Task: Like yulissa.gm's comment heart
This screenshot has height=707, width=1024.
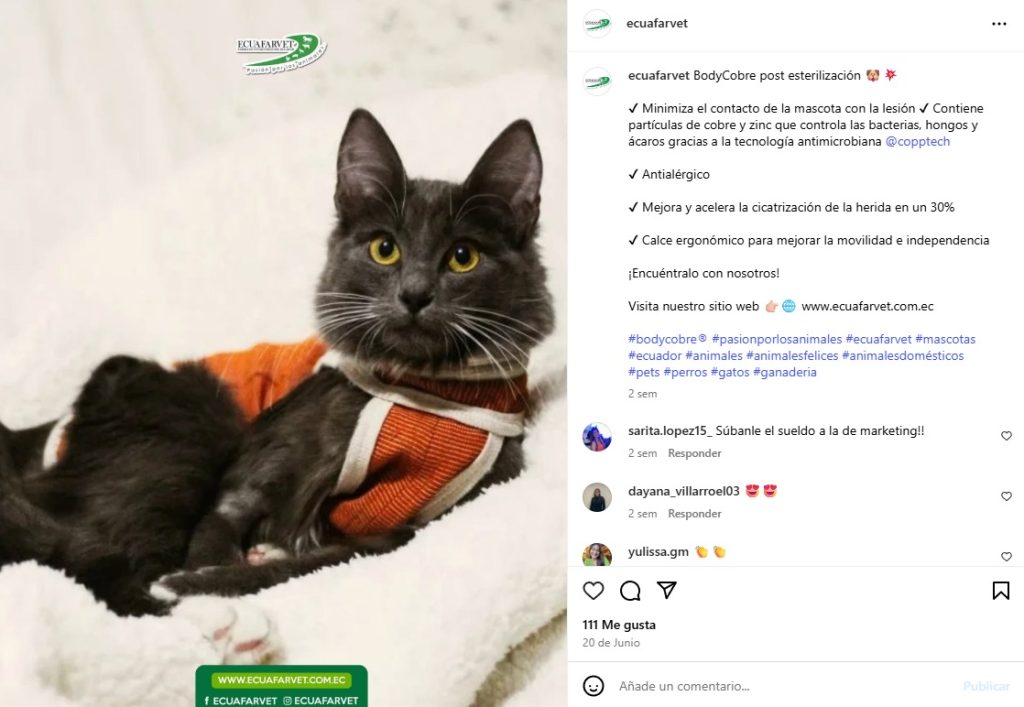Action: [x=1006, y=556]
